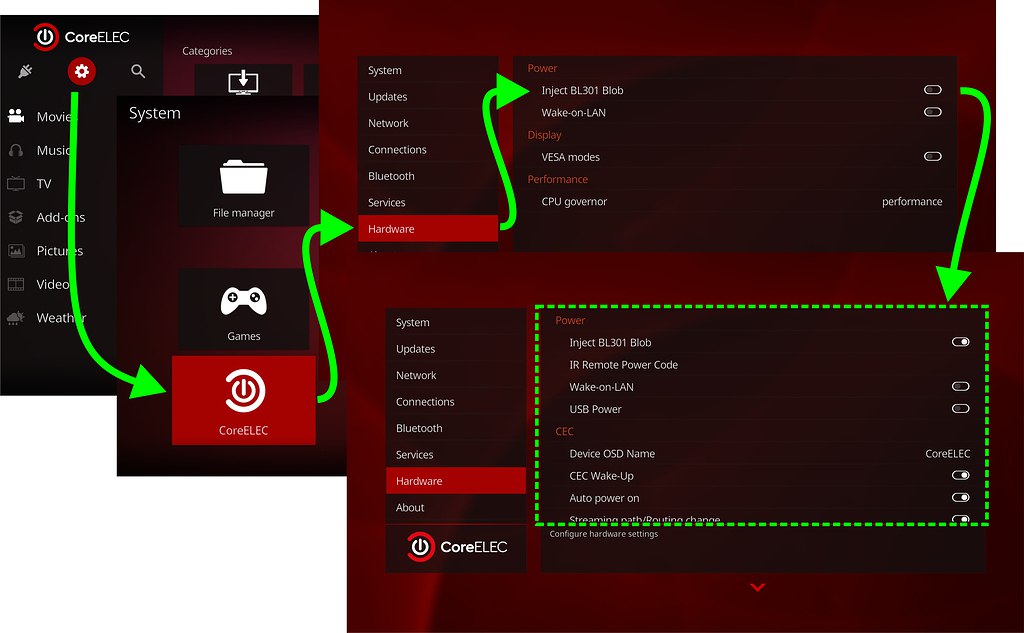1024x633 pixels.
Task: Select Services in upper settings menu
Action: point(428,203)
